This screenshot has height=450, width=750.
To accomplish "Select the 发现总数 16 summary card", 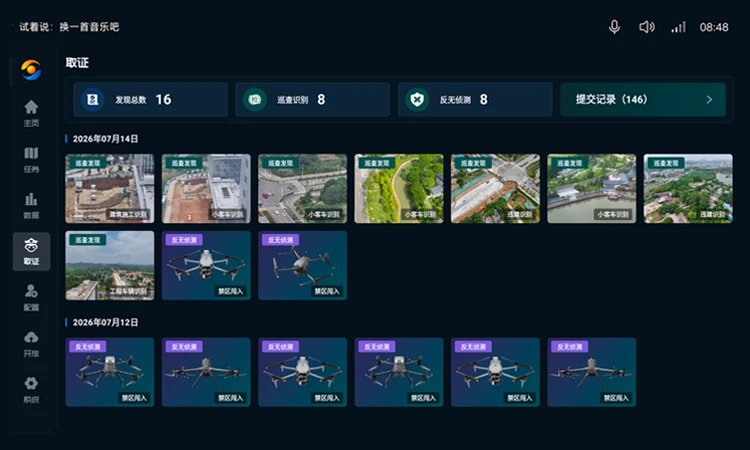I will [151, 99].
